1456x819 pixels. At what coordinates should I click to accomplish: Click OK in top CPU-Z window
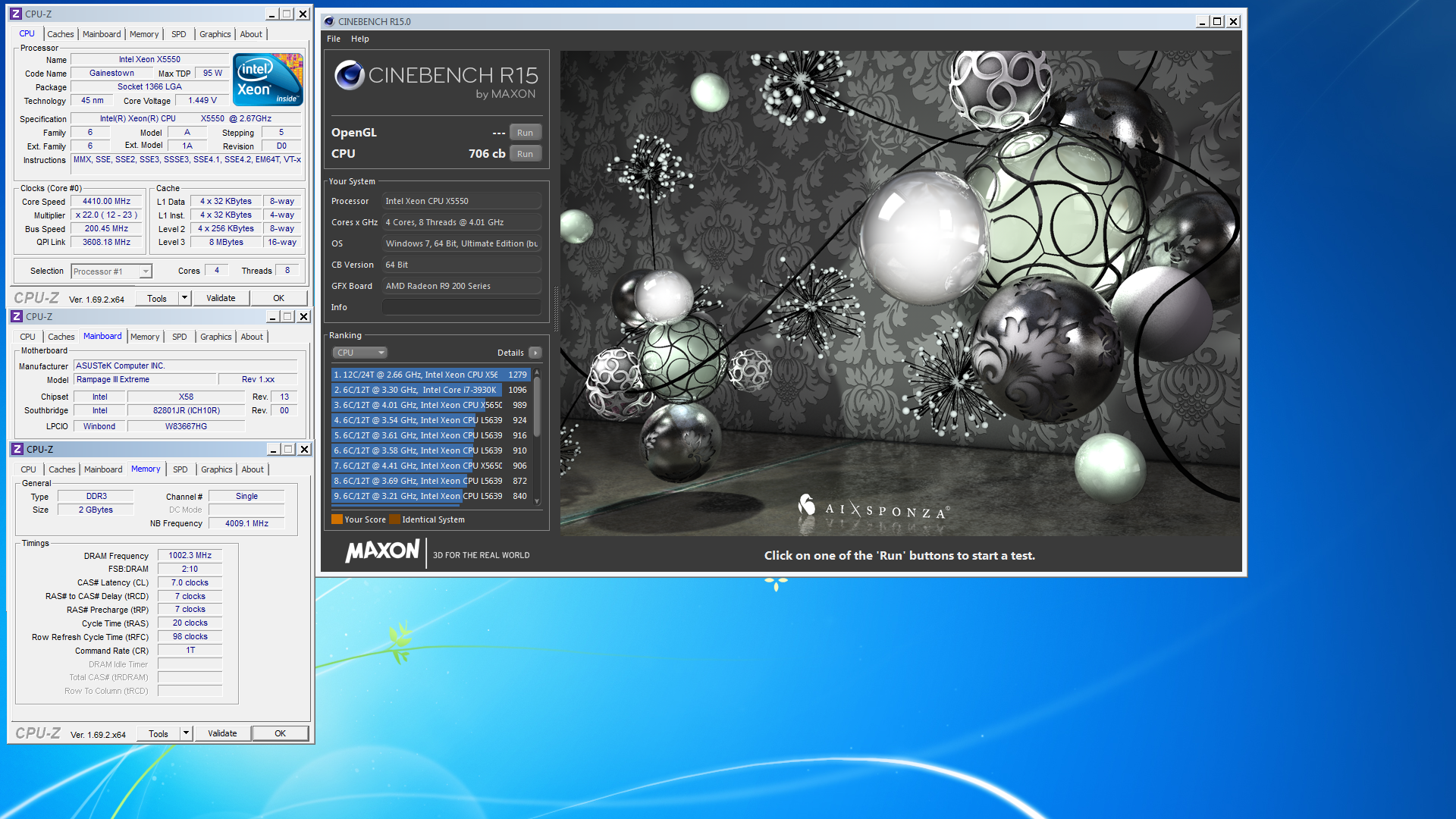279,298
